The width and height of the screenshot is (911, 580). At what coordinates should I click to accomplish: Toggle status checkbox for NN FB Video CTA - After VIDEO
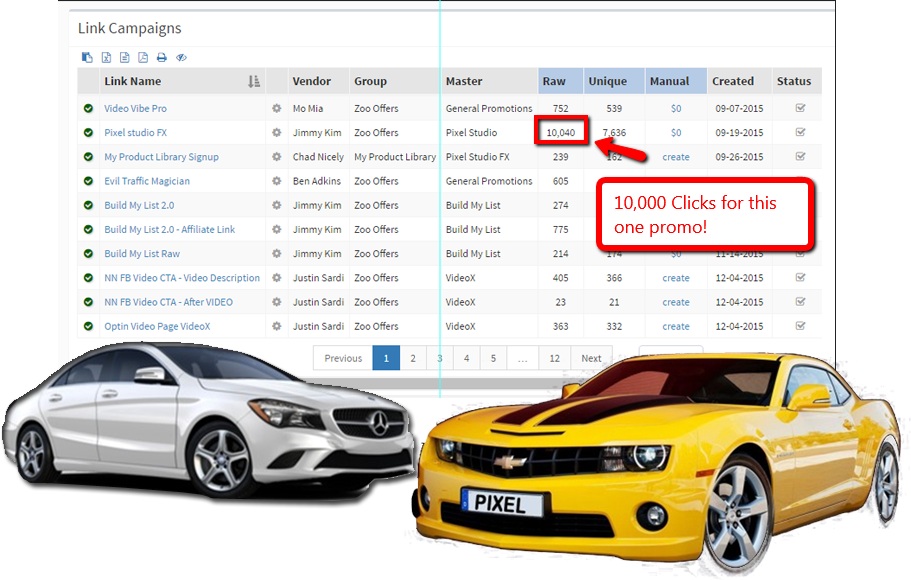click(x=800, y=302)
